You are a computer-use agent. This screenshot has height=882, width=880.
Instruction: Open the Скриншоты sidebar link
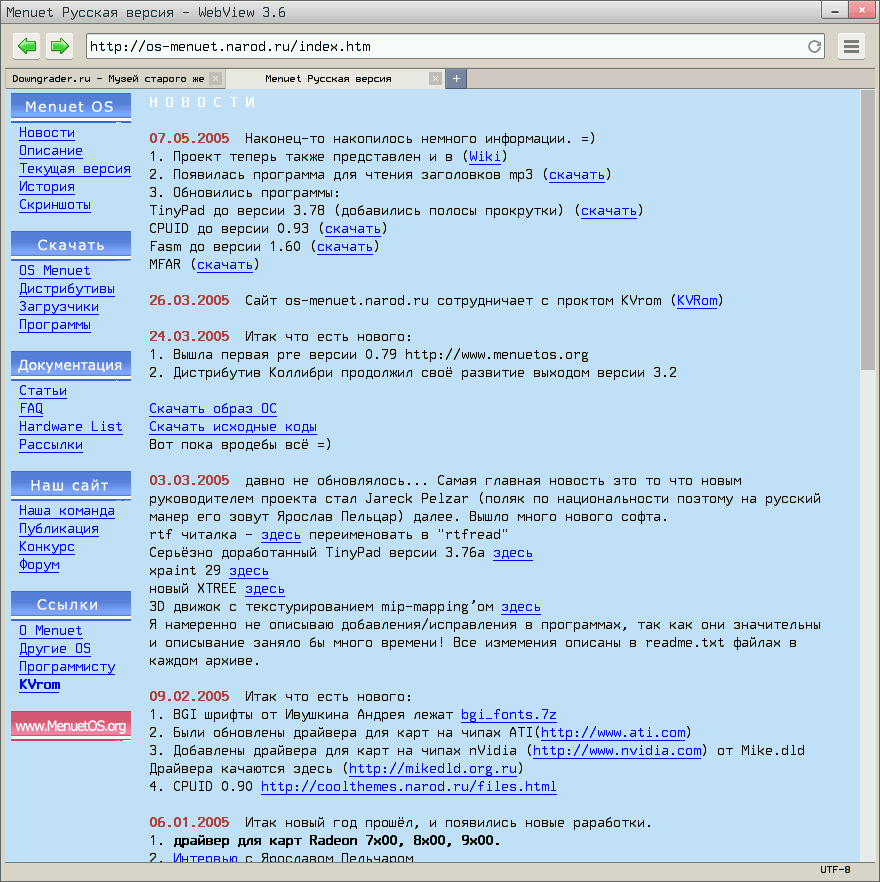tap(54, 204)
